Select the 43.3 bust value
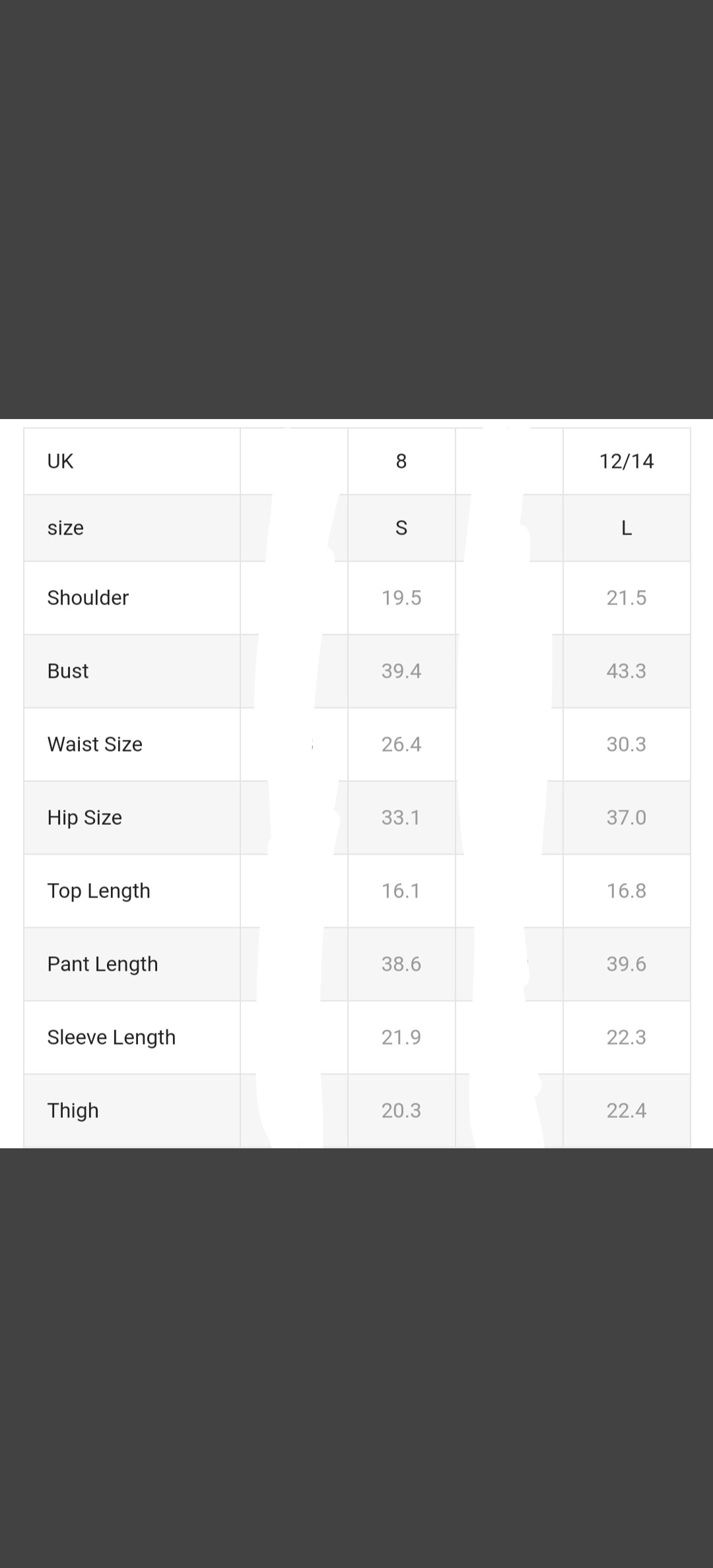Screen dimensions: 713x1568 pyautogui.click(x=627, y=671)
